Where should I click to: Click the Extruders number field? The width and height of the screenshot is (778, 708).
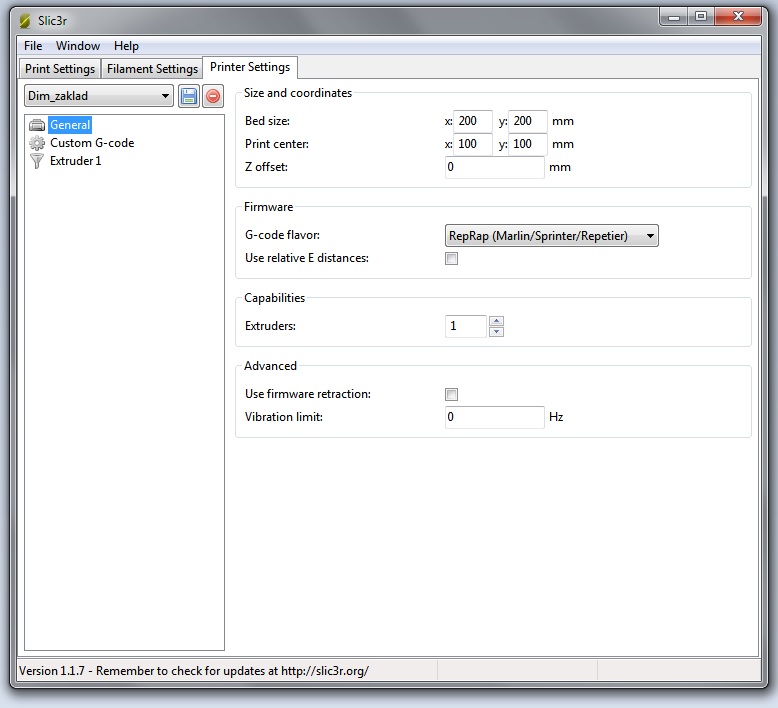[x=466, y=326]
